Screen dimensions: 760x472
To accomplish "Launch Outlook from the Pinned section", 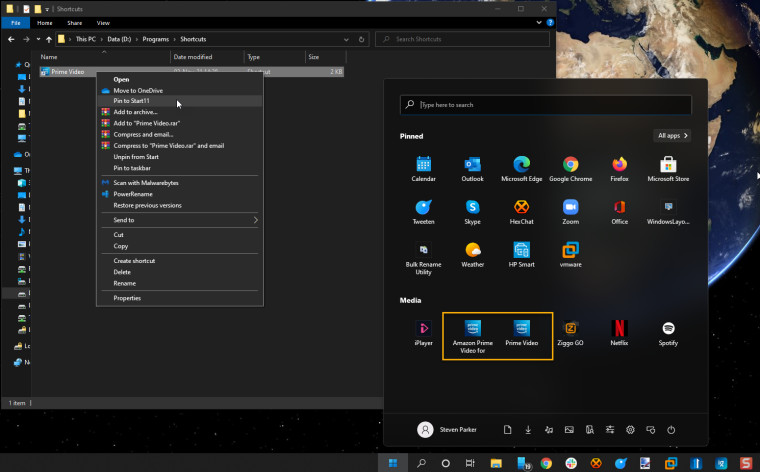I will pos(472,169).
